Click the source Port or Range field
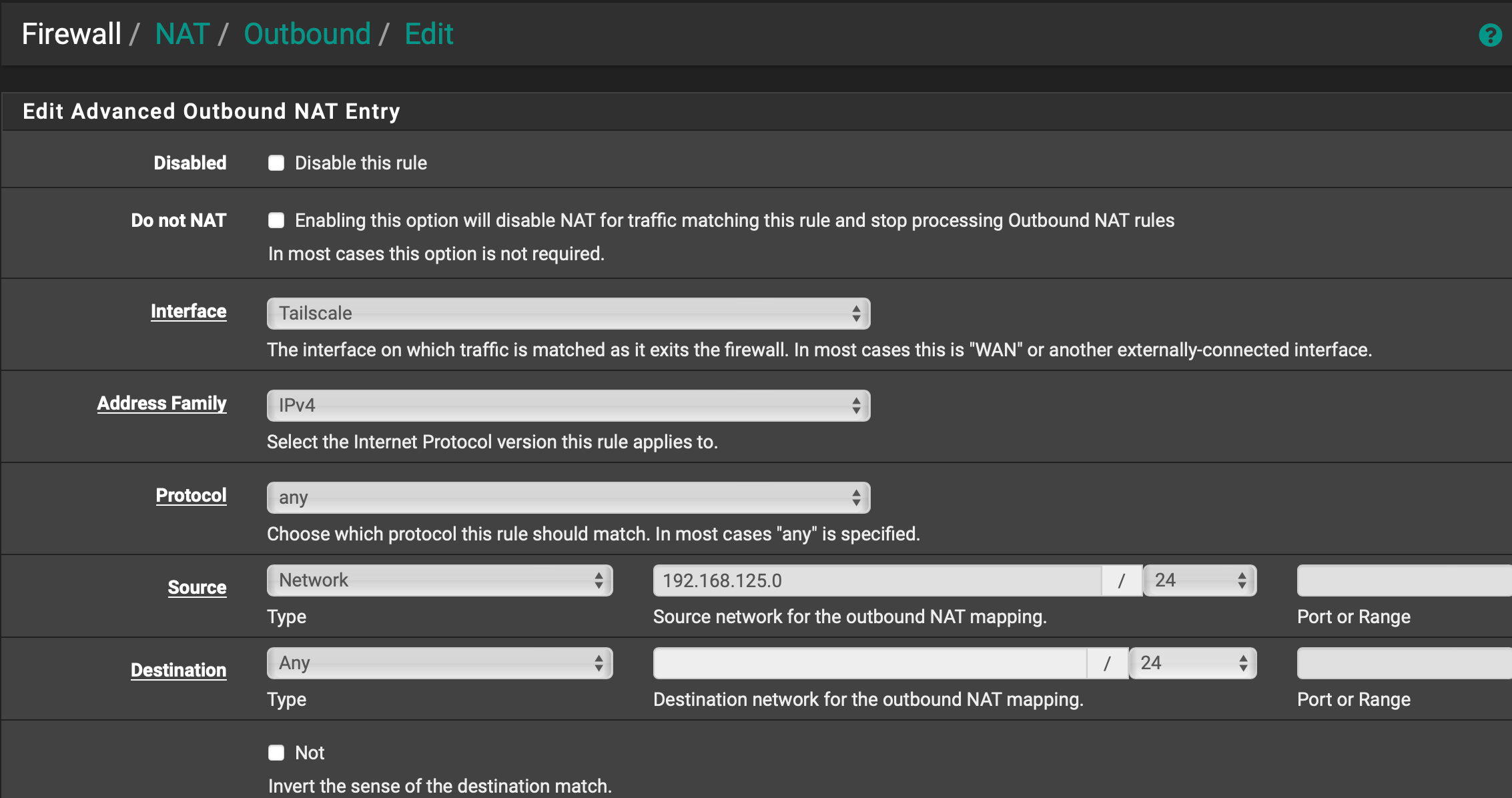Screen dimensions: 1512x798 (x=1404, y=580)
